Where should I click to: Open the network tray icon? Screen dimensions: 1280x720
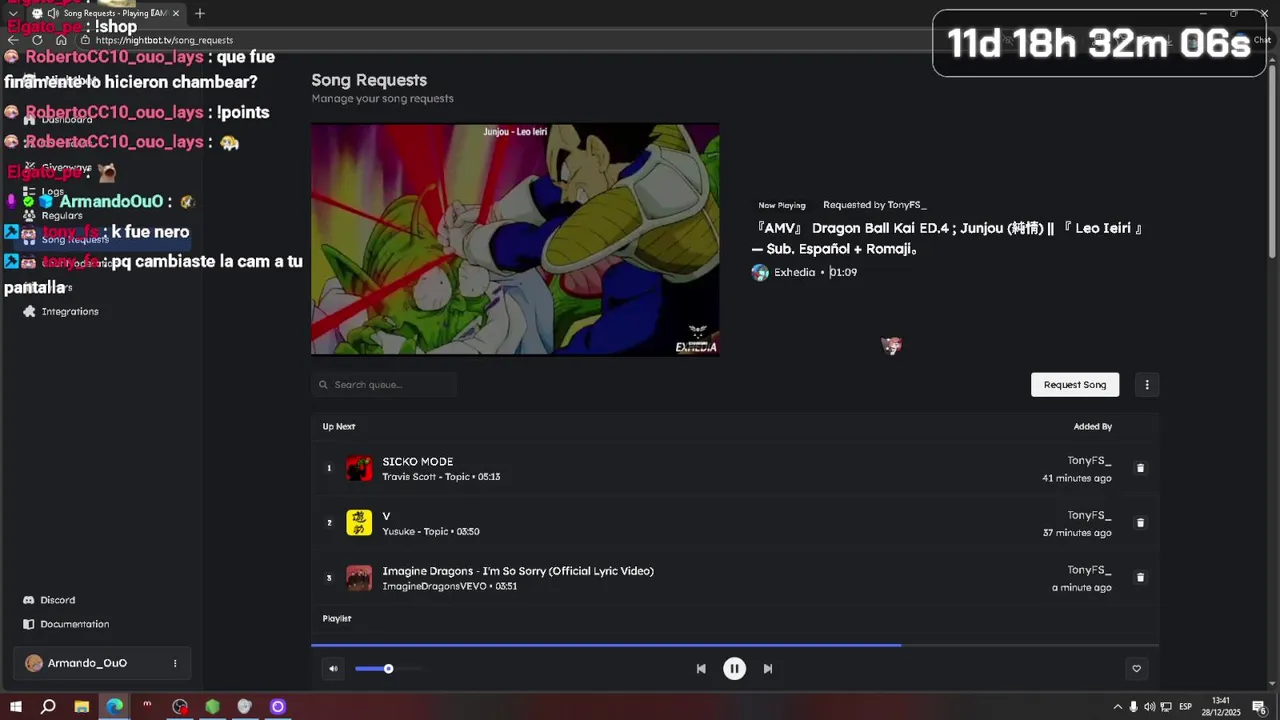(x=1166, y=707)
